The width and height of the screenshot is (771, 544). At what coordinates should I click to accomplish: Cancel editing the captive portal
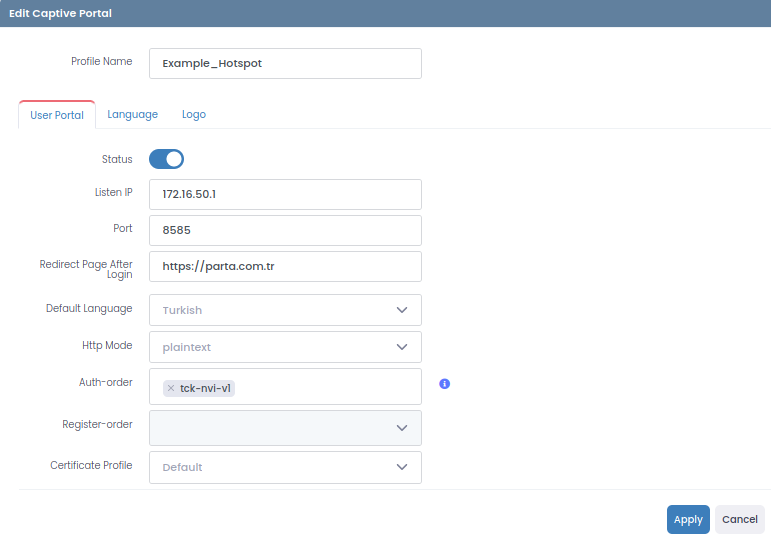(x=739, y=520)
